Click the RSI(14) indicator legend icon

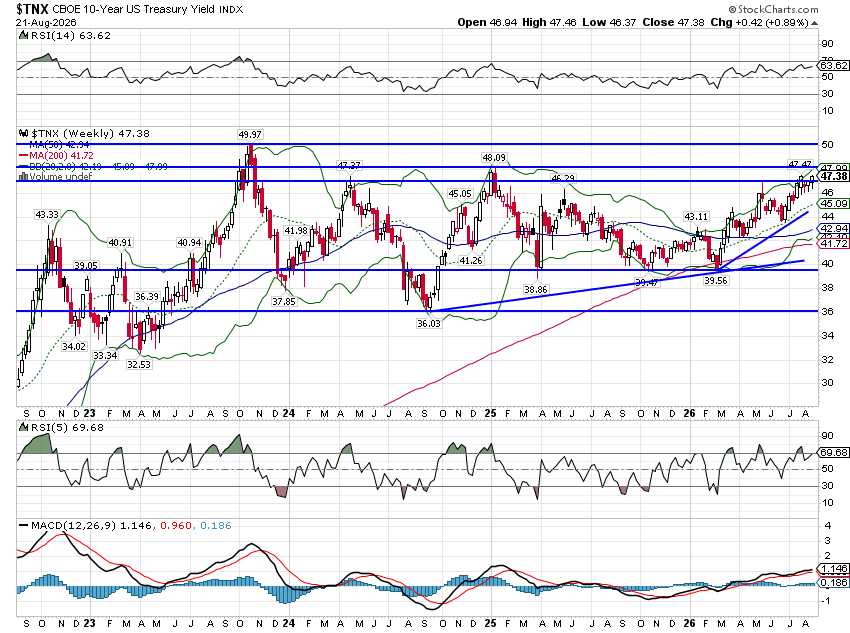(x=23, y=35)
